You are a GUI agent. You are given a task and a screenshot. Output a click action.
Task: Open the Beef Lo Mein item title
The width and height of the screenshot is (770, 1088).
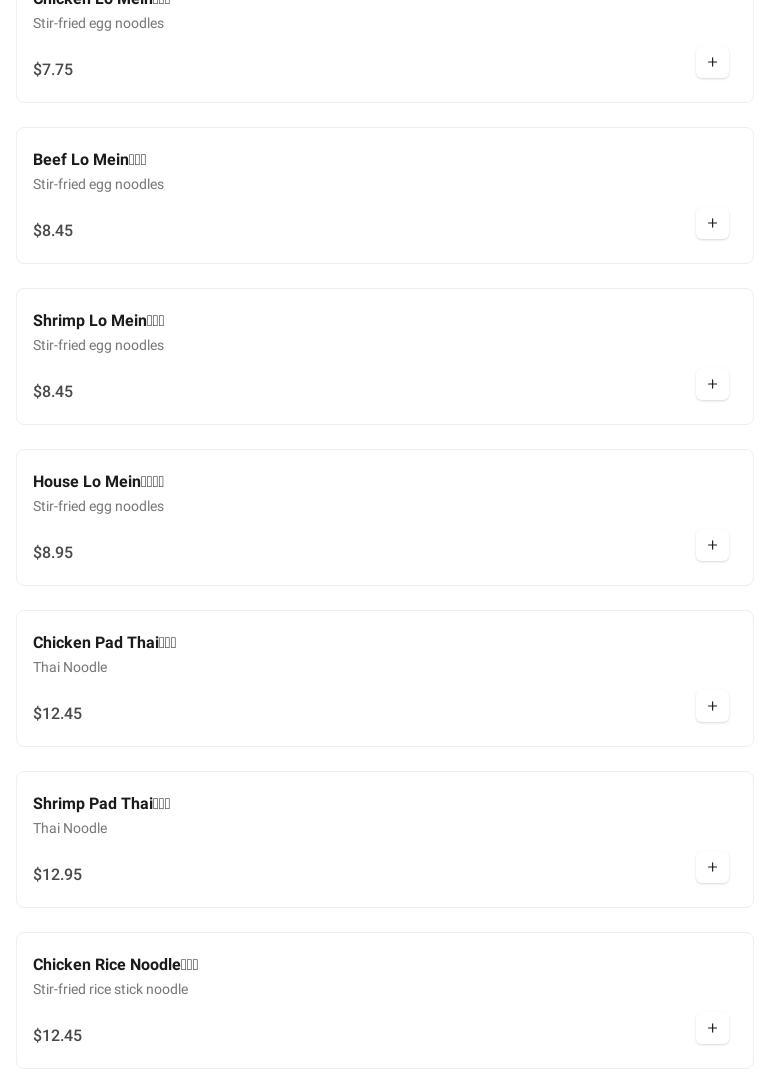pos(89,160)
